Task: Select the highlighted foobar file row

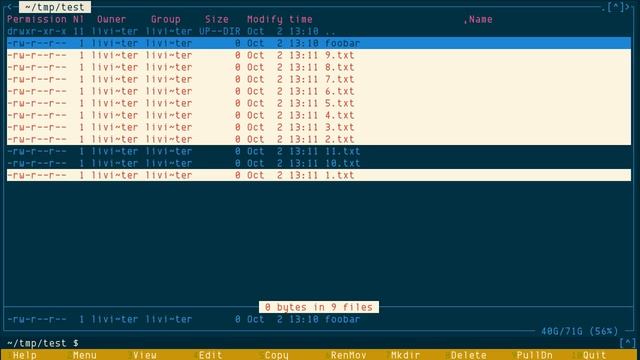Action: point(319,43)
